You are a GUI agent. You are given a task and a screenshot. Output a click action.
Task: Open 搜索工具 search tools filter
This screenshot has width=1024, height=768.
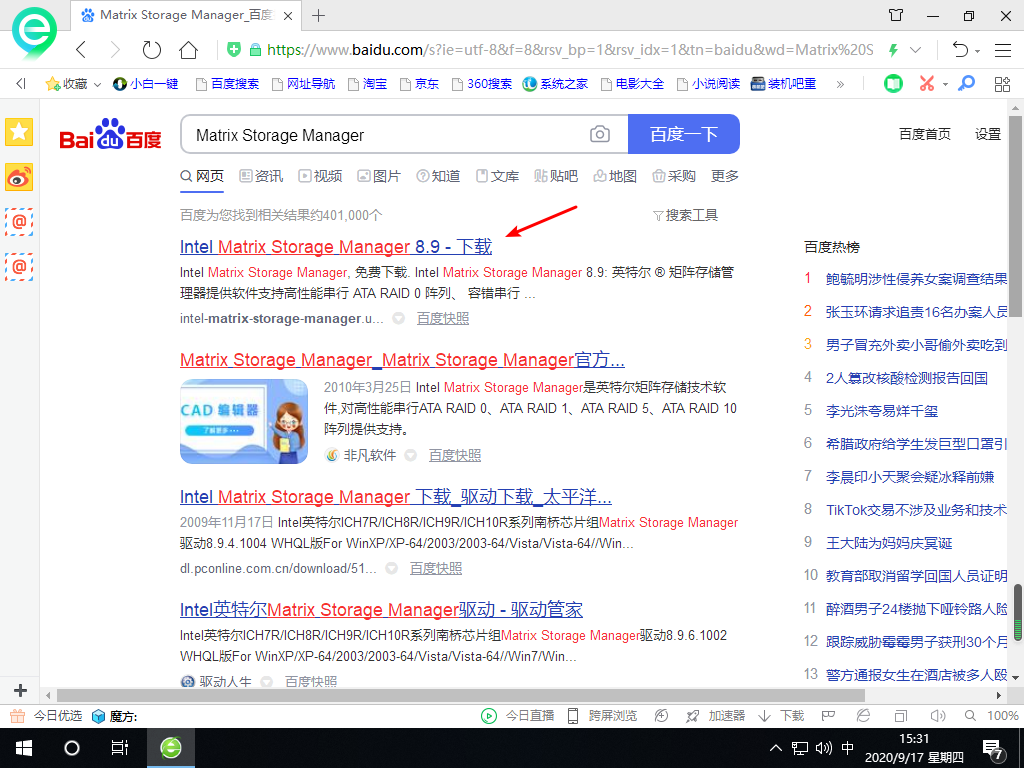coord(686,216)
